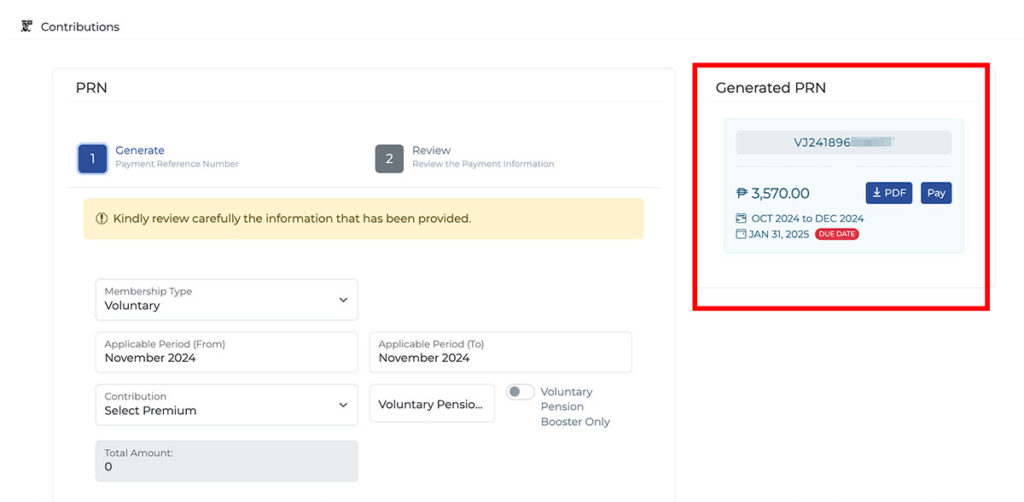Image resolution: width=1024 pixels, height=502 pixels.
Task: Click the Total Amount field
Action: tap(226, 461)
